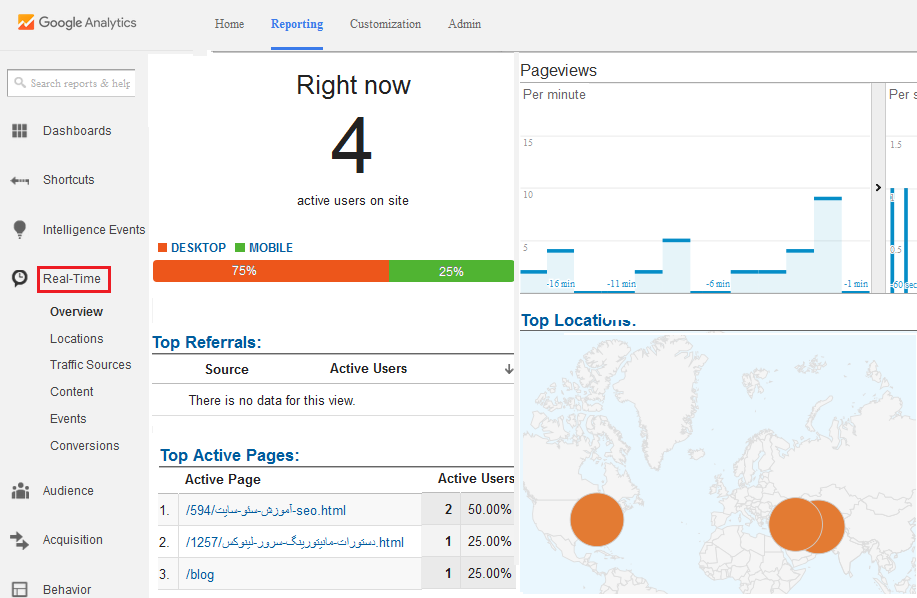Expand the Audience section
This screenshot has width=917, height=598.
[x=68, y=490]
